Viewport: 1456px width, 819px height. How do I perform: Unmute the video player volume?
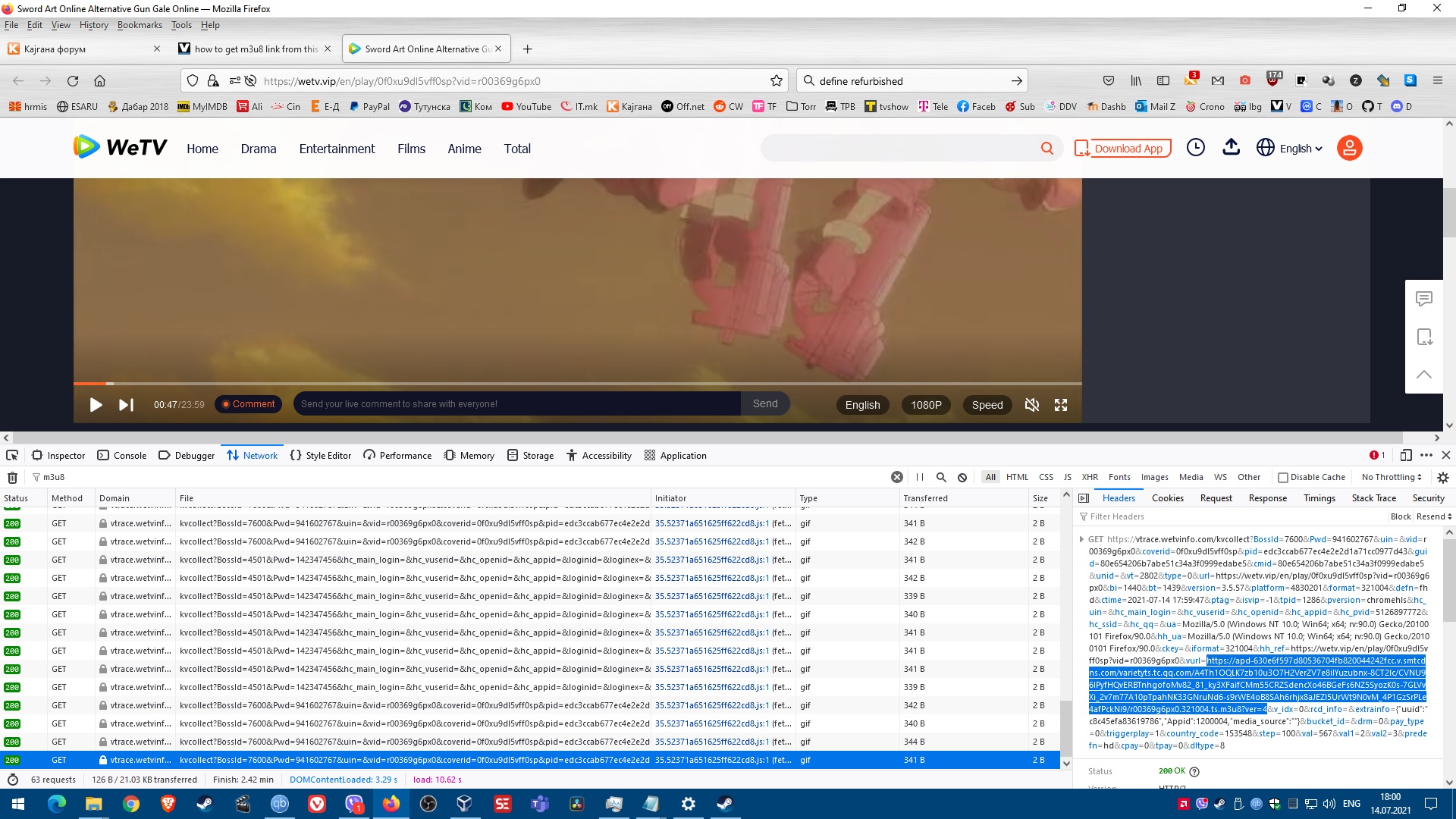click(1031, 405)
